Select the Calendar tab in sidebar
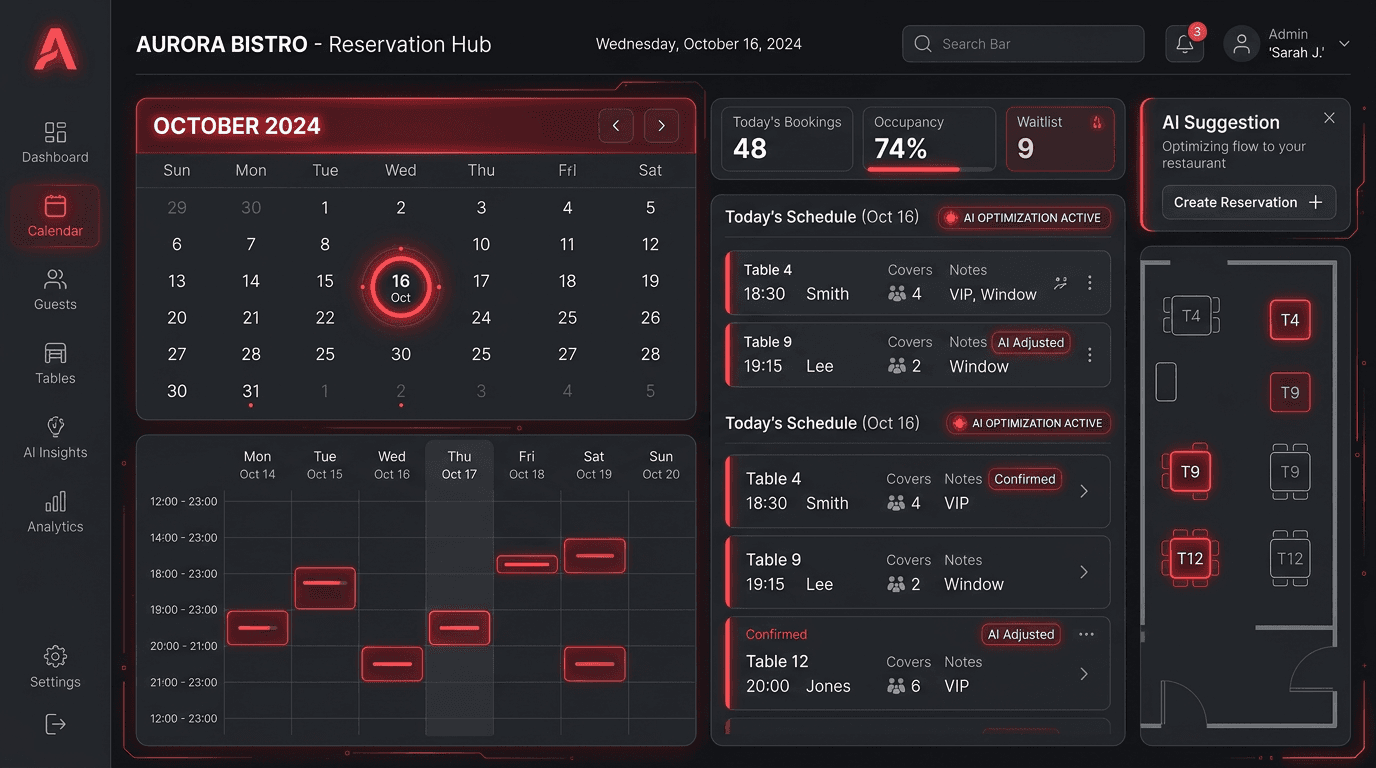 point(55,216)
